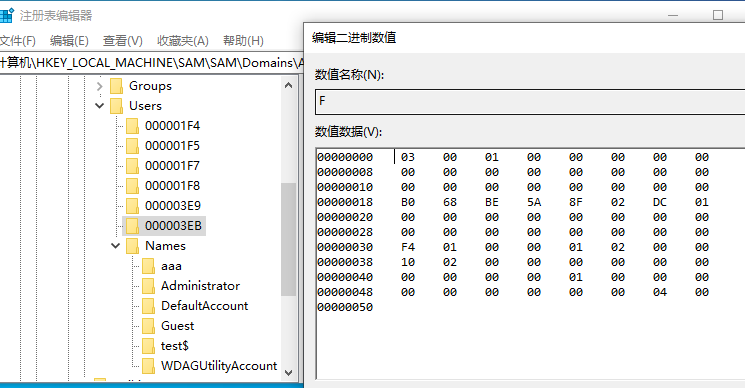Image resolution: width=745 pixels, height=388 pixels.
Task: Open the 编辑(E) menu
Action: click(69, 41)
